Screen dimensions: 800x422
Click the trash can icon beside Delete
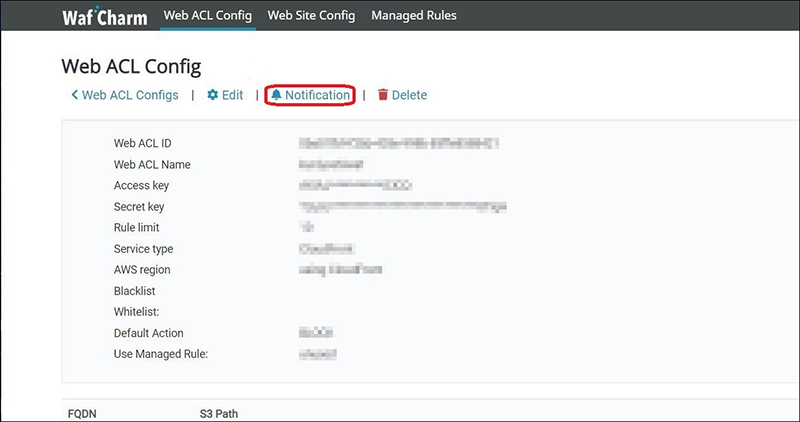click(383, 95)
